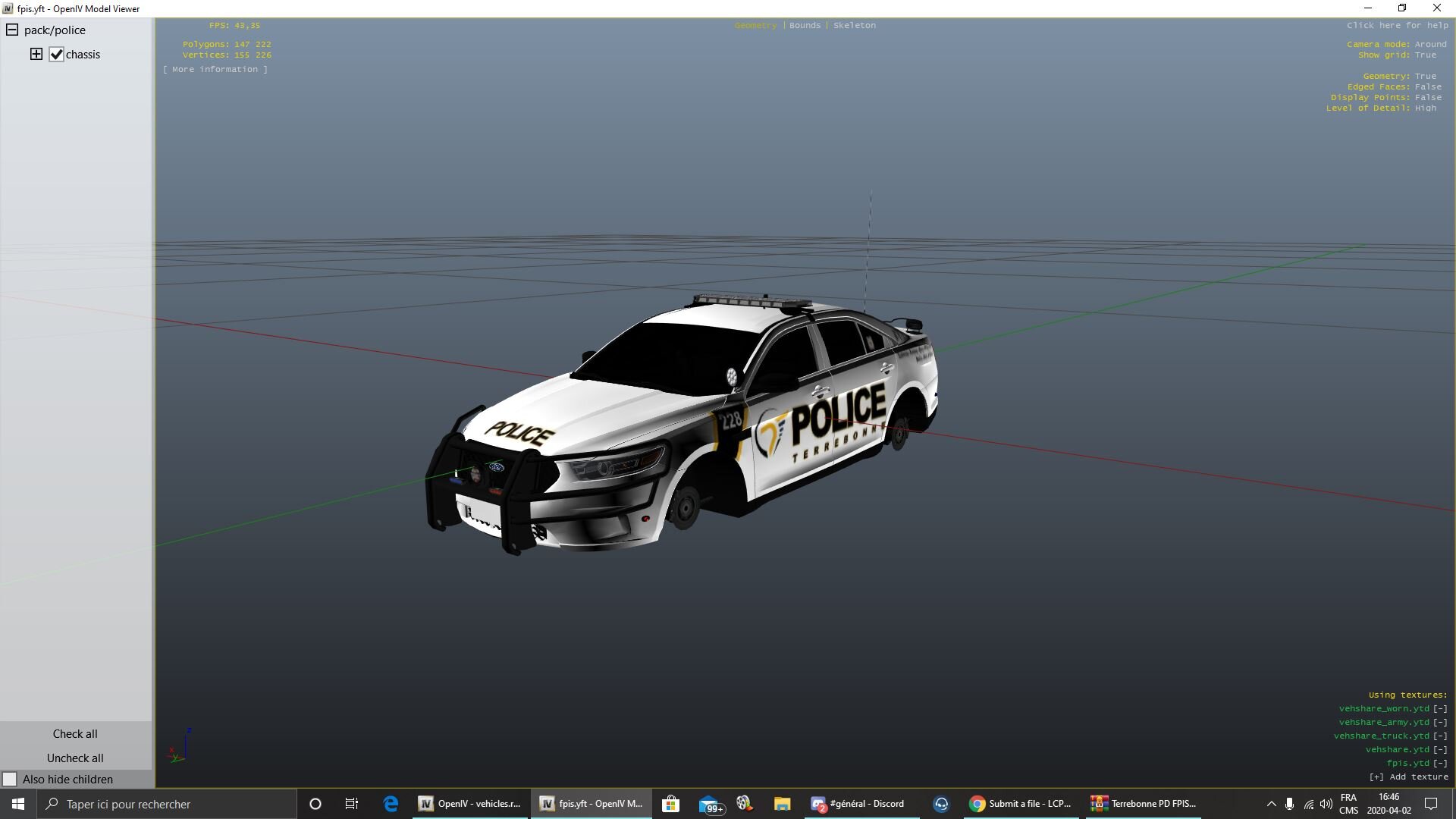Expand the More information section
This screenshot has width=1456, height=819.
point(215,69)
